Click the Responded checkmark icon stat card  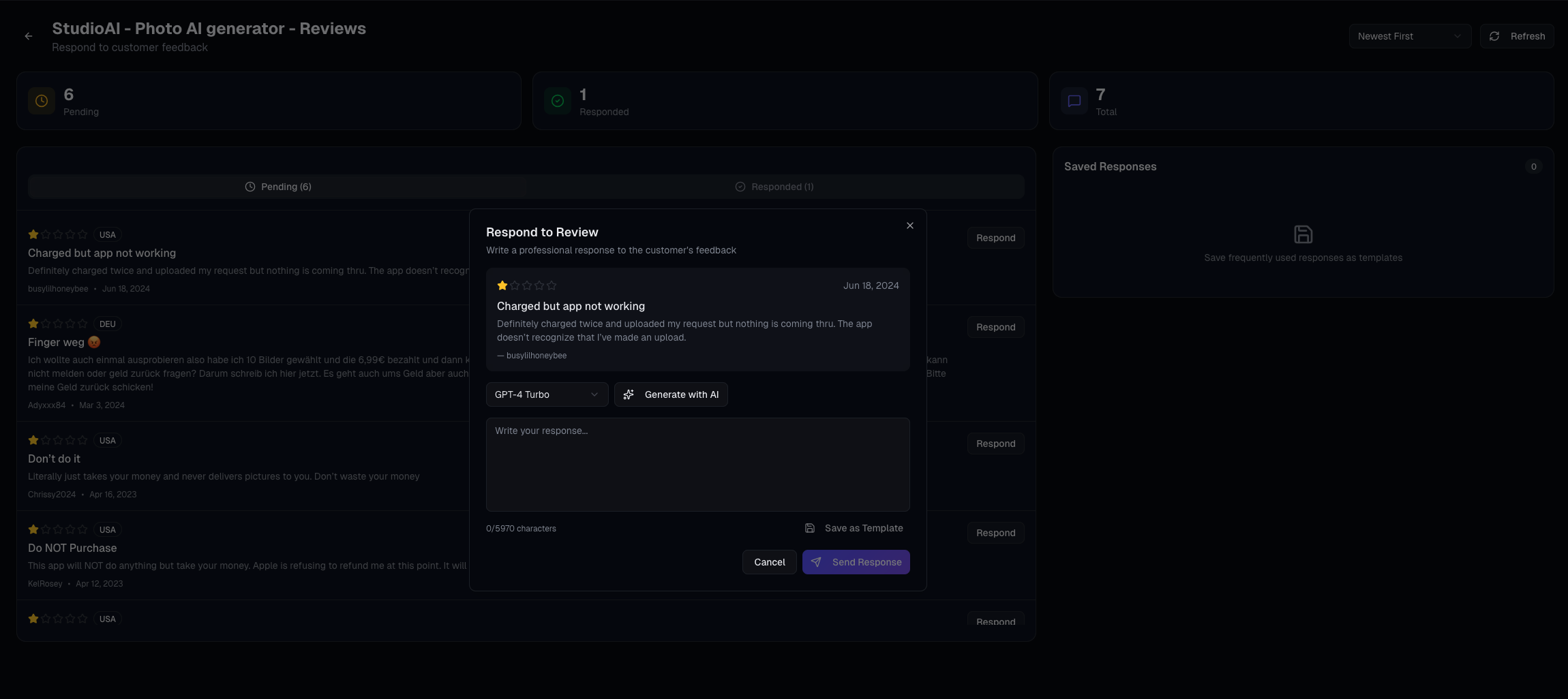[557, 100]
